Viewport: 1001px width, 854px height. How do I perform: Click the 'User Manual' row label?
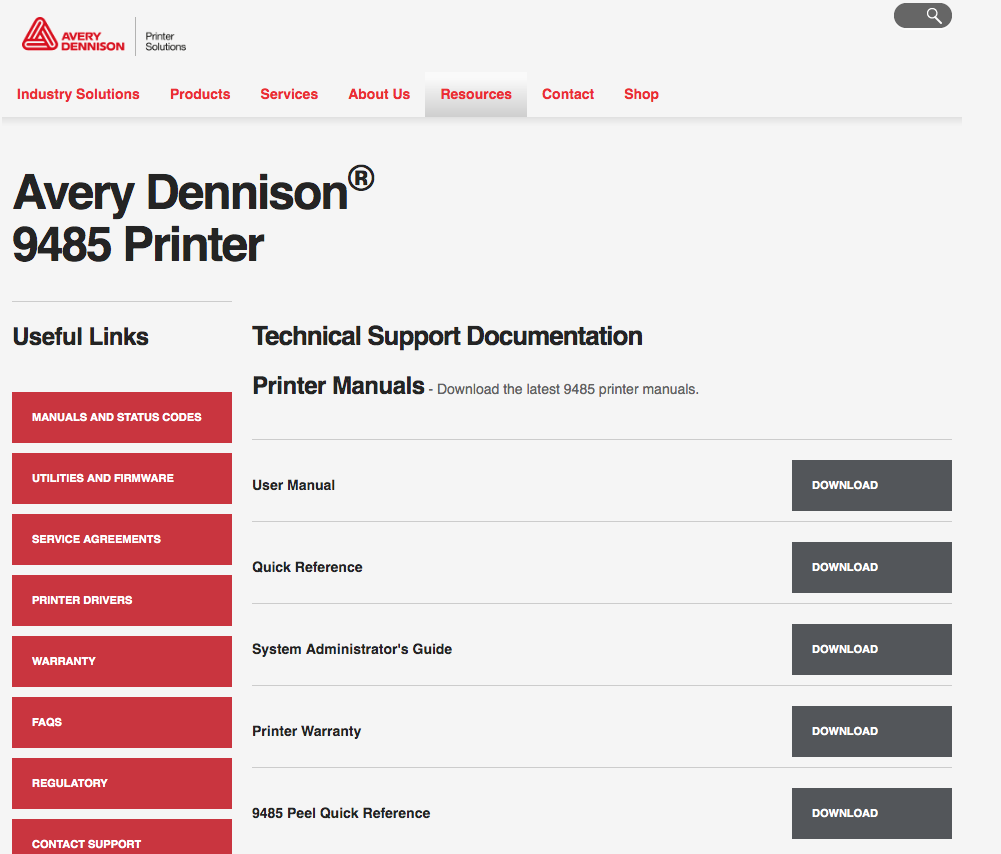tap(294, 485)
